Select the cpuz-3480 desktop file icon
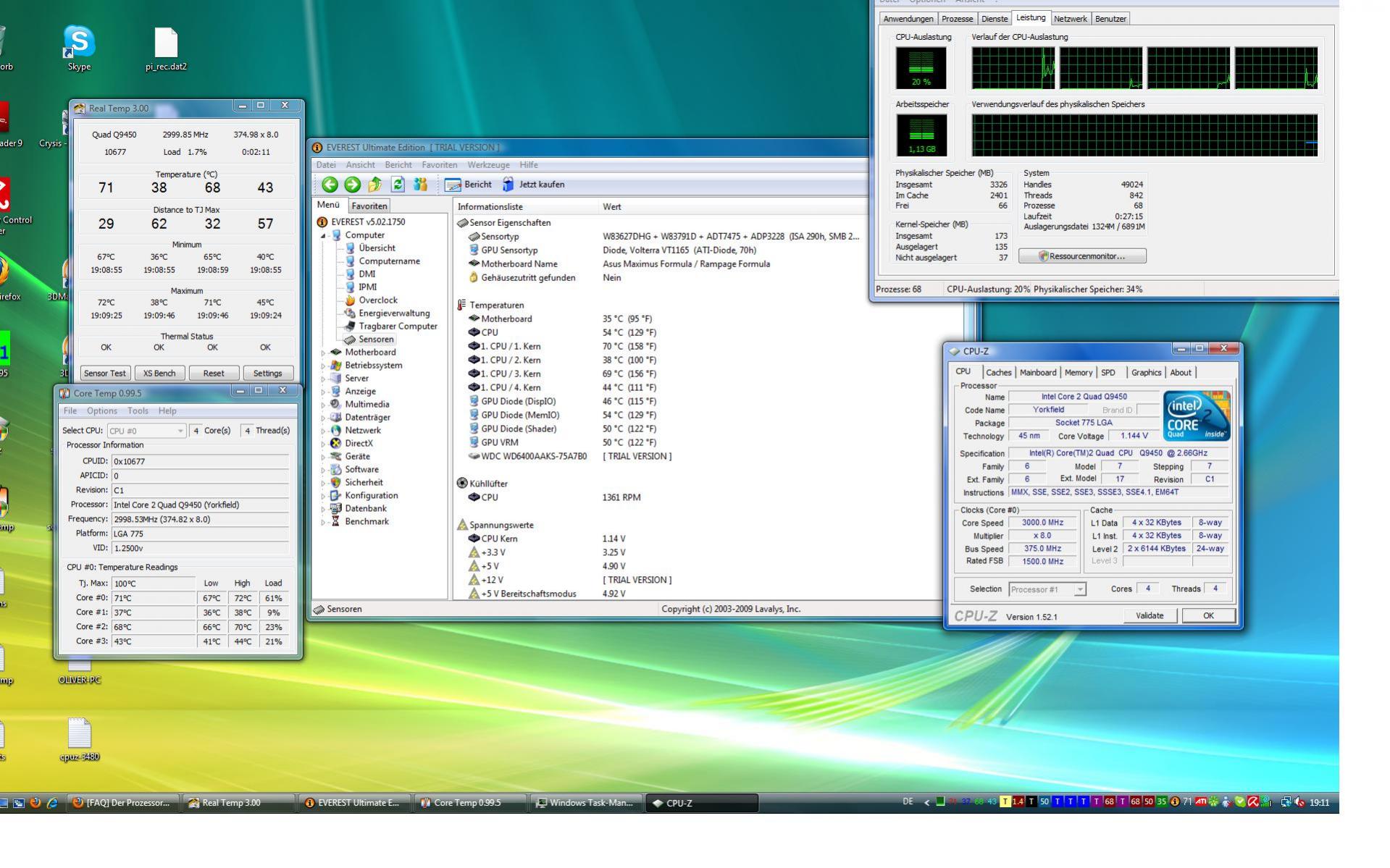Screen dimensions: 1390x868 (80, 740)
